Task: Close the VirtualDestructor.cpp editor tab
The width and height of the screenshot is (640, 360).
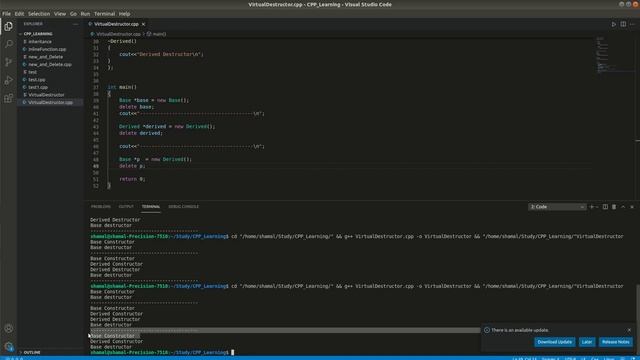Action: coord(143,24)
